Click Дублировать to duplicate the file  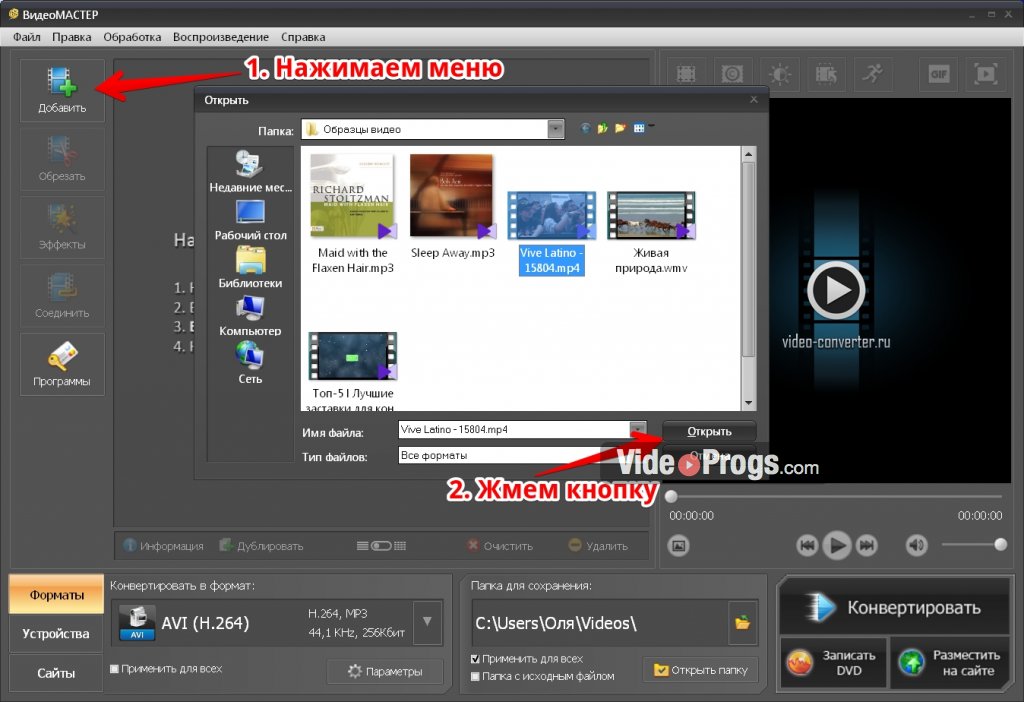click(x=262, y=546)
